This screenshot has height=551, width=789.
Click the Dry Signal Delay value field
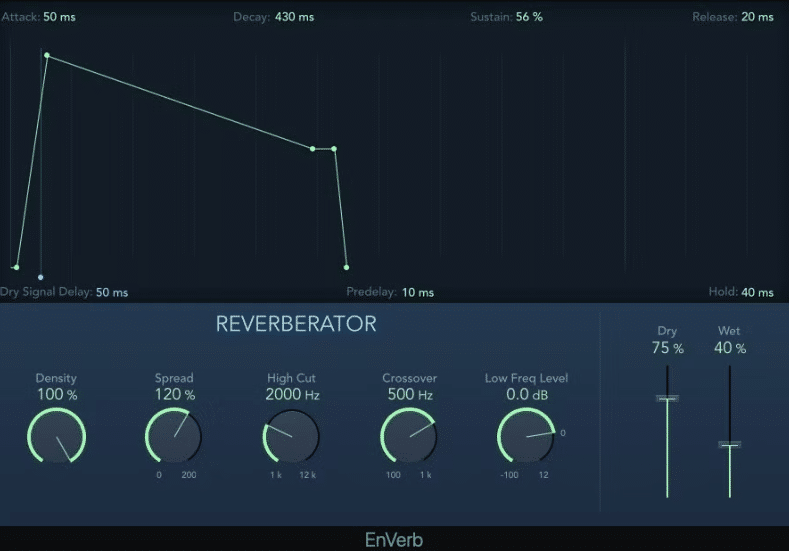click(112, 293)
